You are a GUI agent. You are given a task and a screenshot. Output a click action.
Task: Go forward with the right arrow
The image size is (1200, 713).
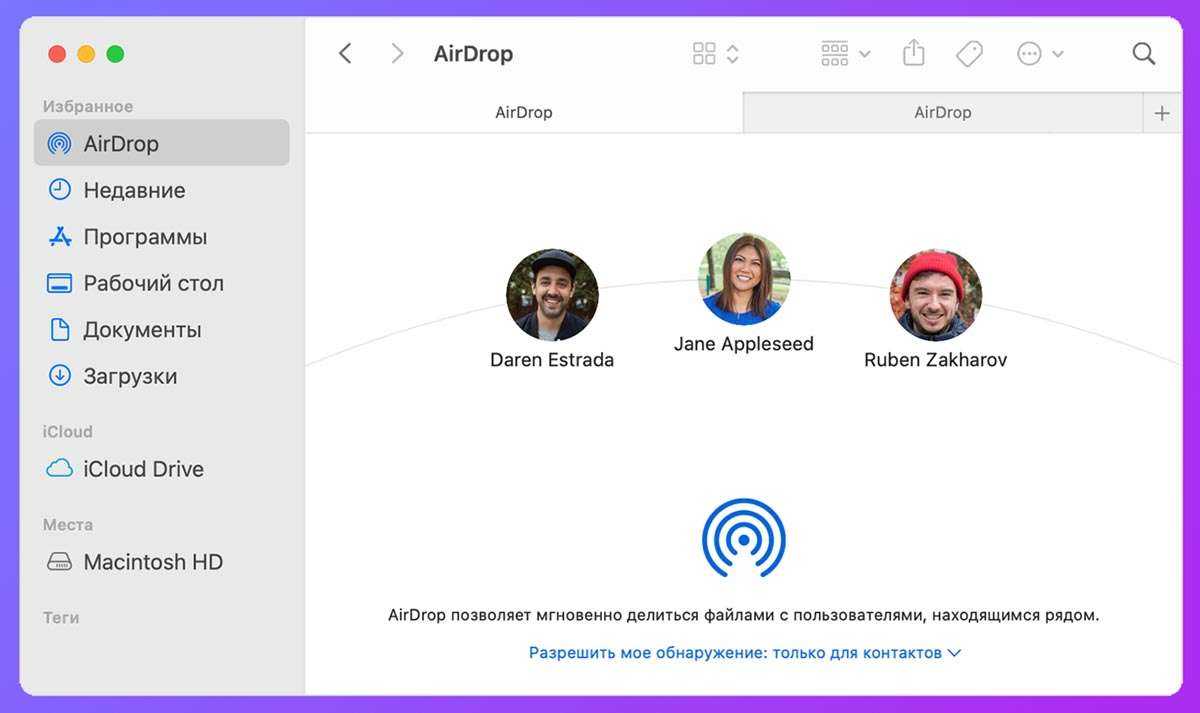(x=397, y=53)
